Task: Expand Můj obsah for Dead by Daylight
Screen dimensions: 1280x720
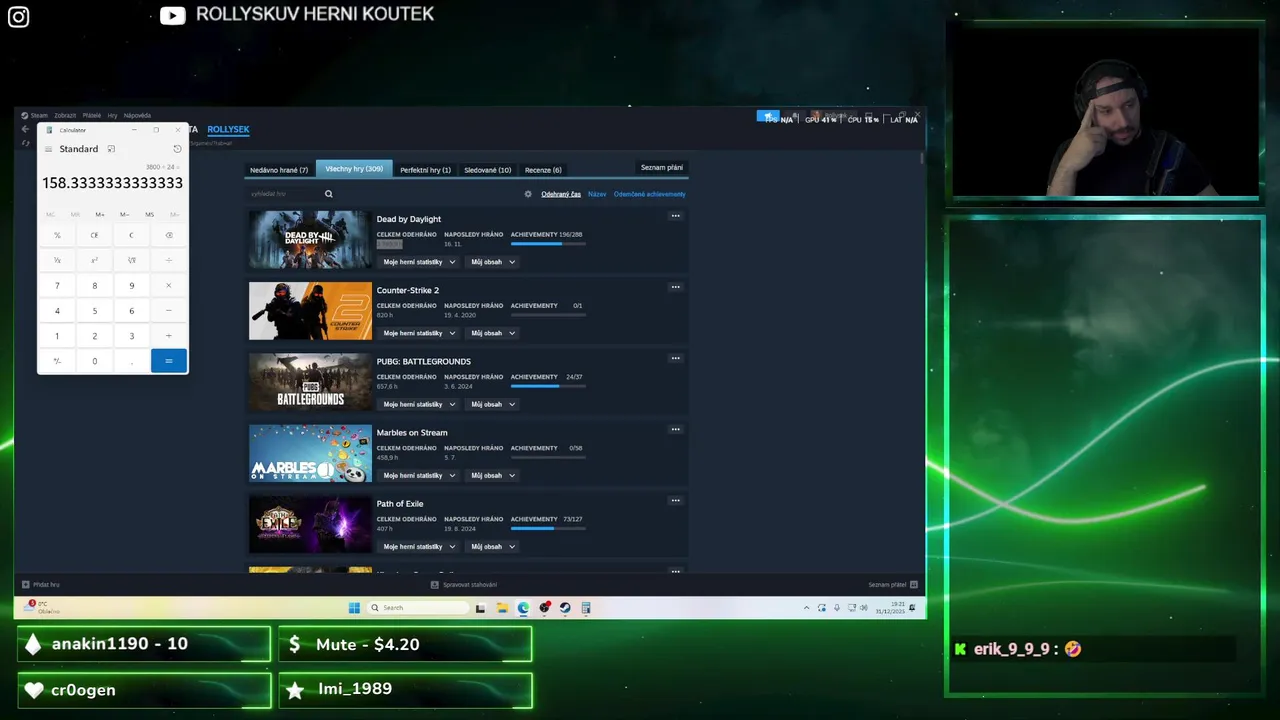Action: (x=493, y=262)
